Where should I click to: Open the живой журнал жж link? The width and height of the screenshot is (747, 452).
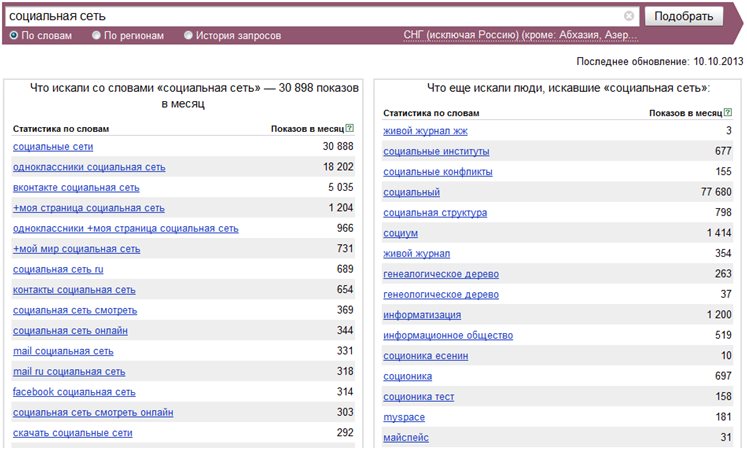click(x=425, y=131)
